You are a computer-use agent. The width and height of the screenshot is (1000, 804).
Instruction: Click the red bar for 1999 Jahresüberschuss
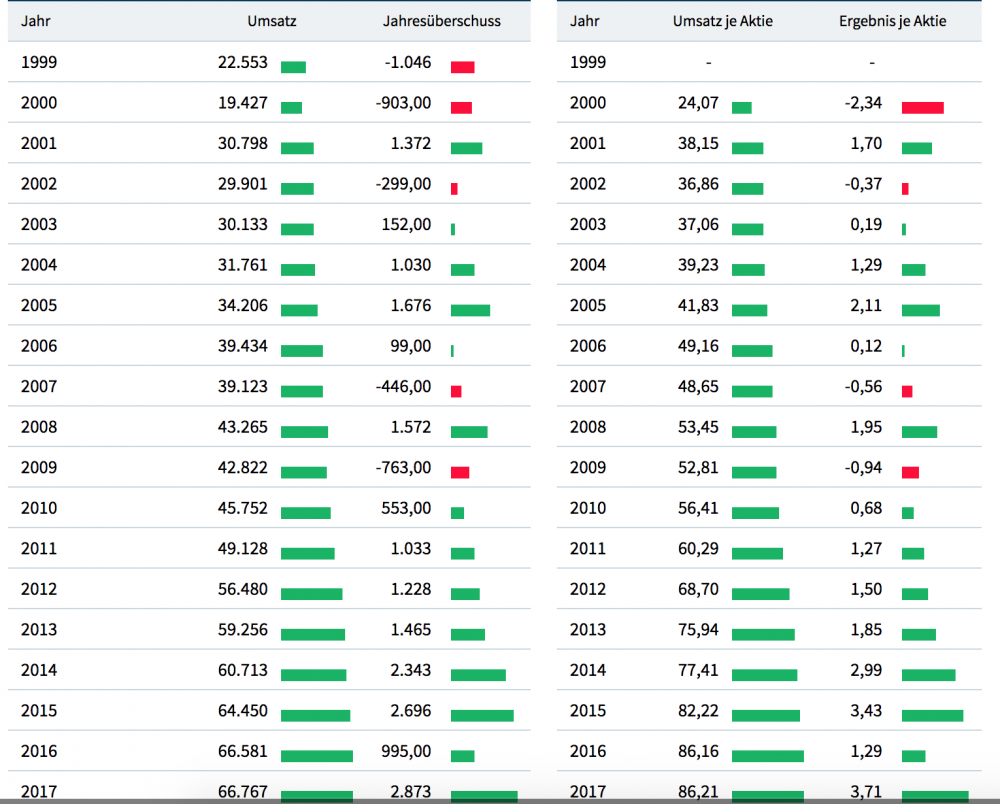click(462, 67)
